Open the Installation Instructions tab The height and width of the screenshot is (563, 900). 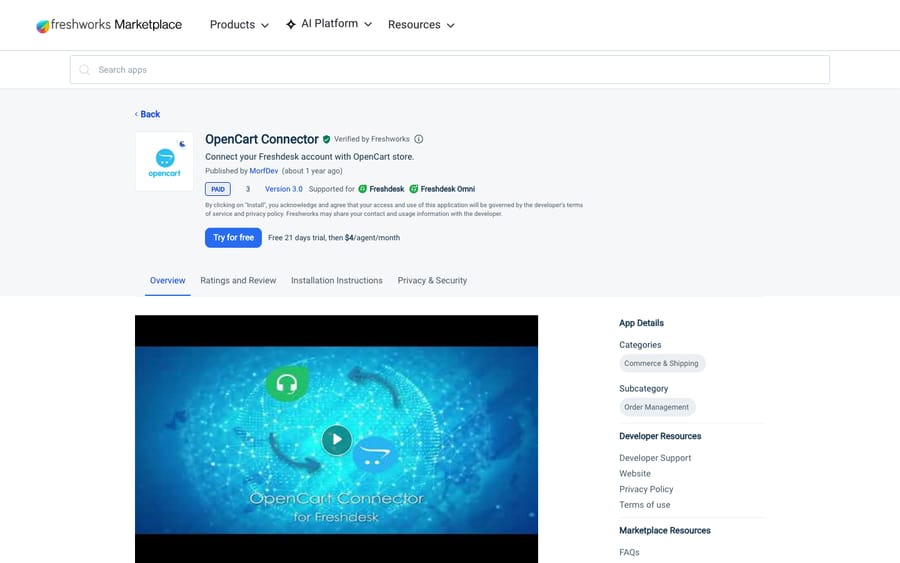click(337, 281)
